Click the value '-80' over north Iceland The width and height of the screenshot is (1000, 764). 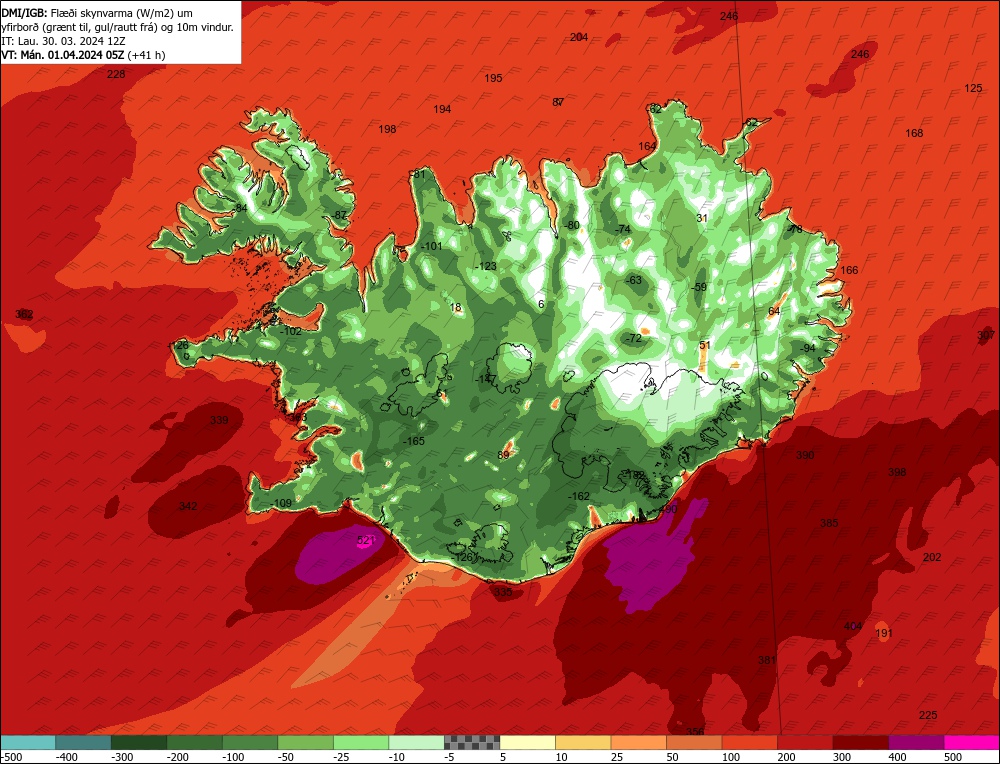[572, 224]
